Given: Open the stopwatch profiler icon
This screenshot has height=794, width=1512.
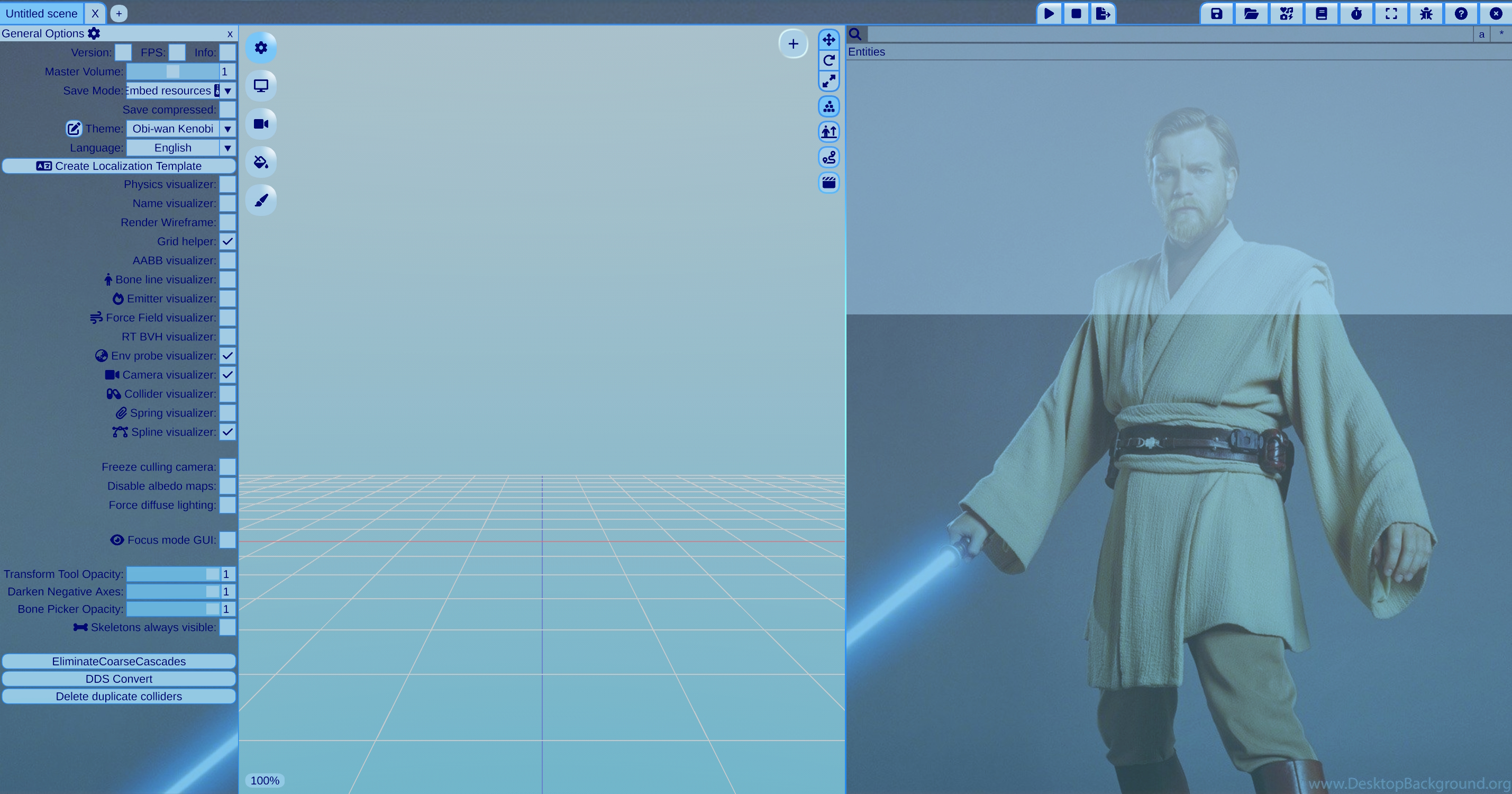Looking at the screenshot, I should pos(1356,13).
